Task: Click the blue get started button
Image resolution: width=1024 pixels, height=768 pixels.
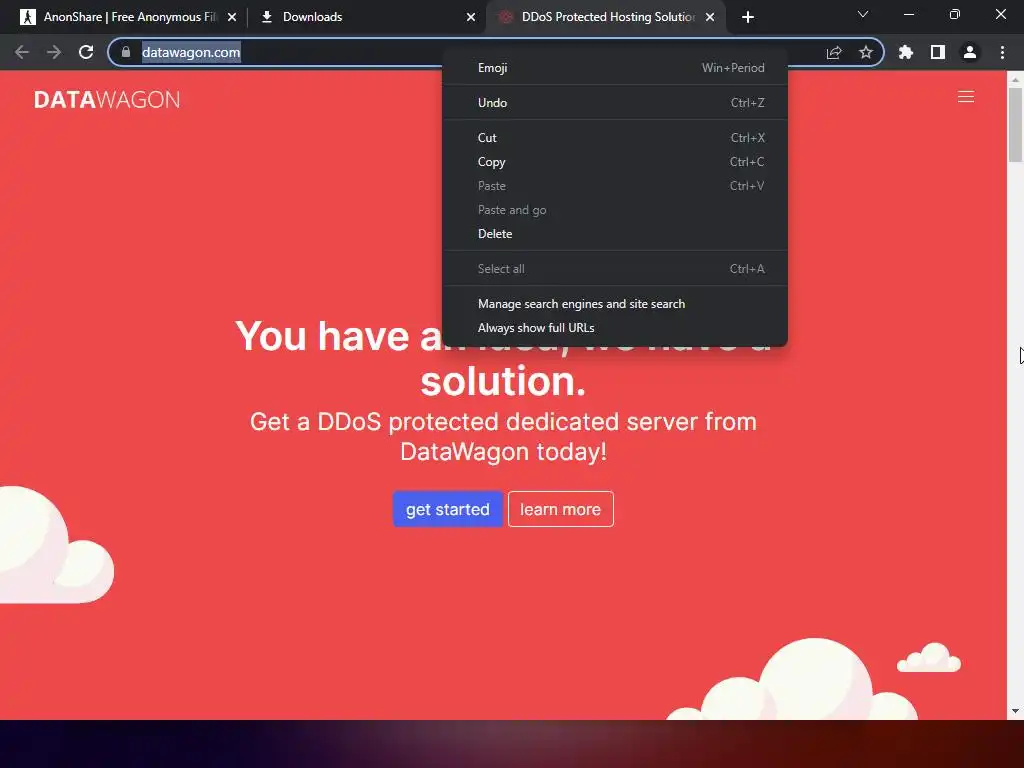Action: (447, 509)
